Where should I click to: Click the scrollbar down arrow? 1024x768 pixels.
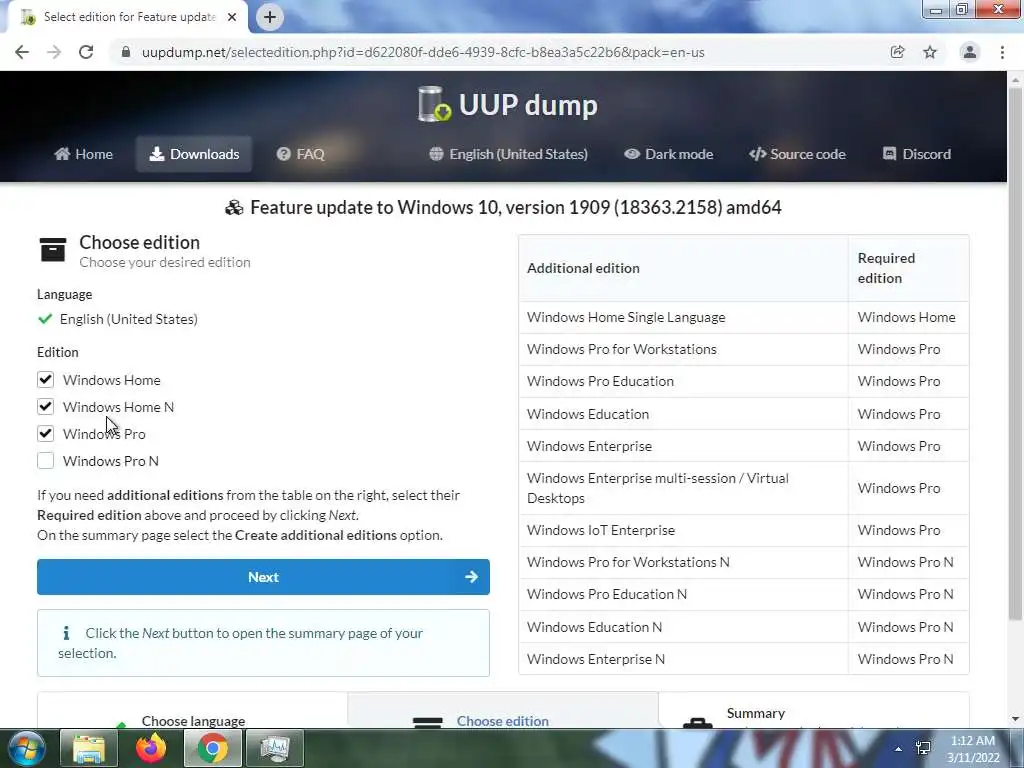tap(1015, 719)
